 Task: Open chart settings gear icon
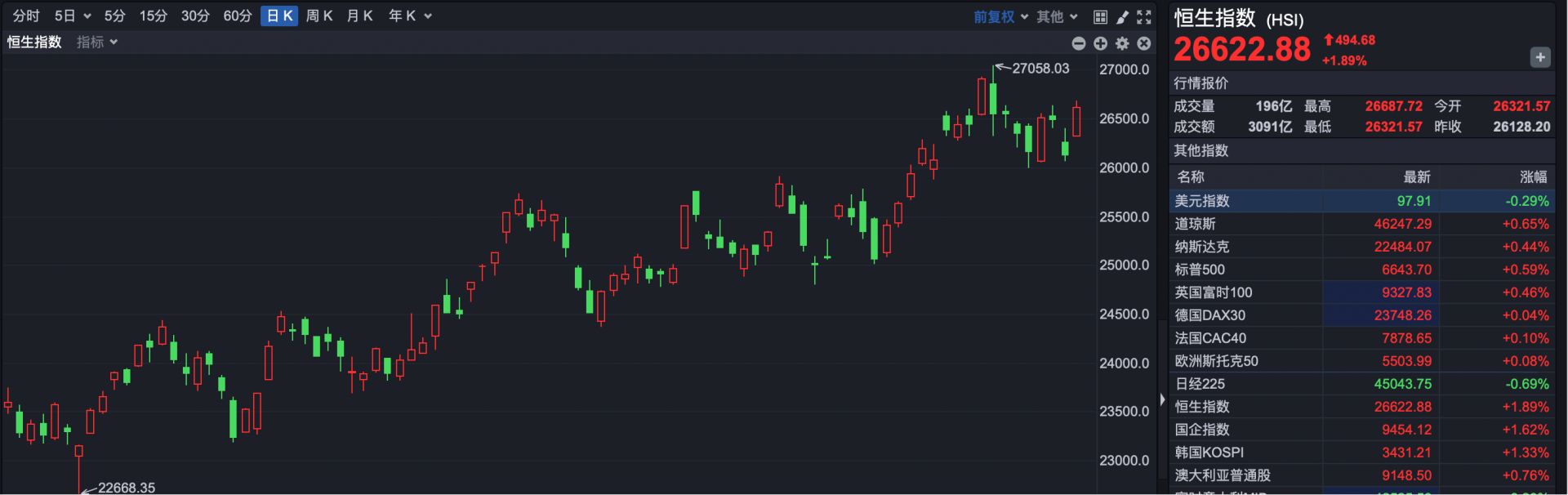point(1122,43)
